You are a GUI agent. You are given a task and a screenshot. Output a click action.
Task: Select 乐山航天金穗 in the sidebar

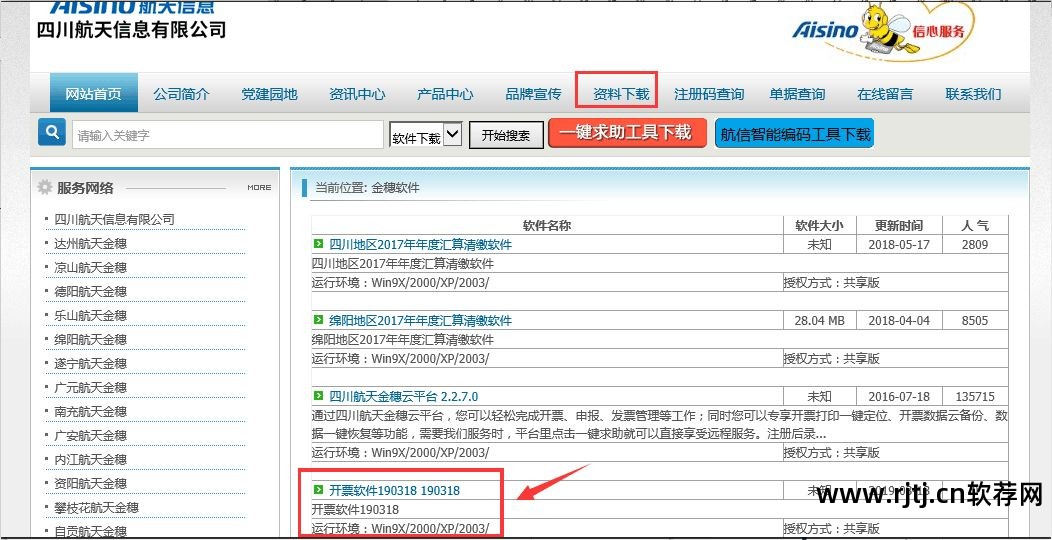(91, 315)
